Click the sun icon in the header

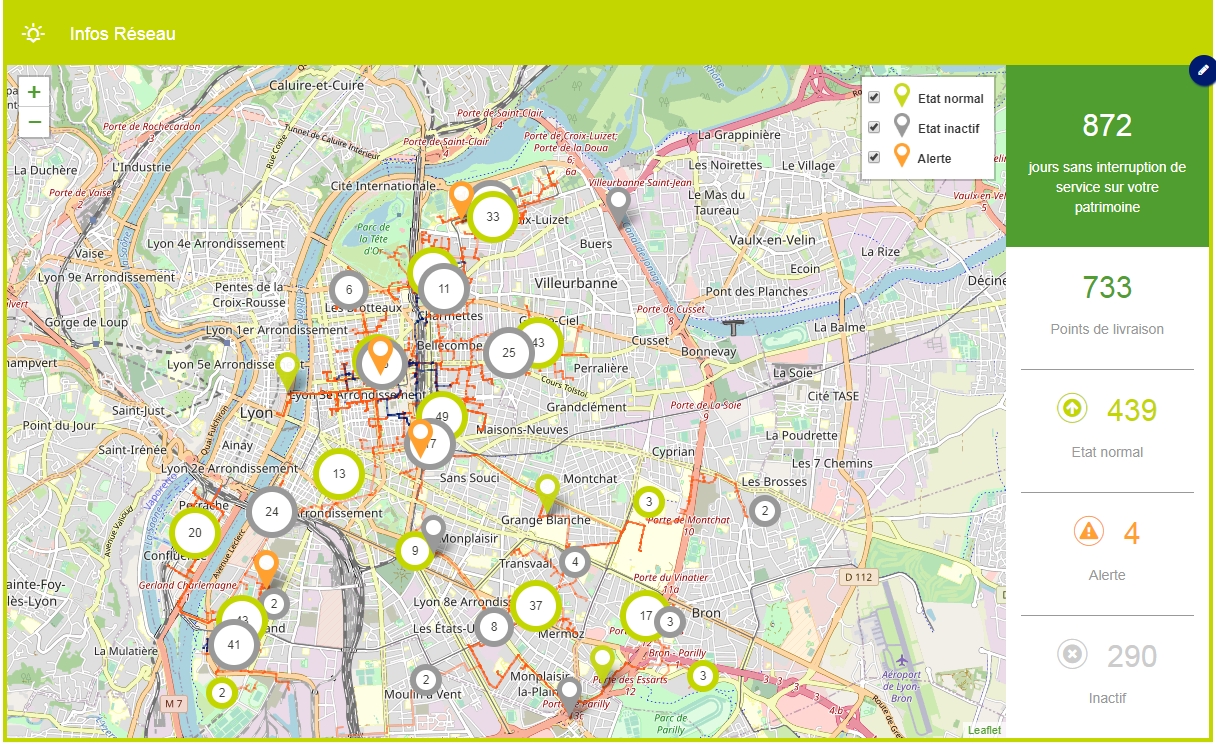pyautogui.click(x=33, y=33)
